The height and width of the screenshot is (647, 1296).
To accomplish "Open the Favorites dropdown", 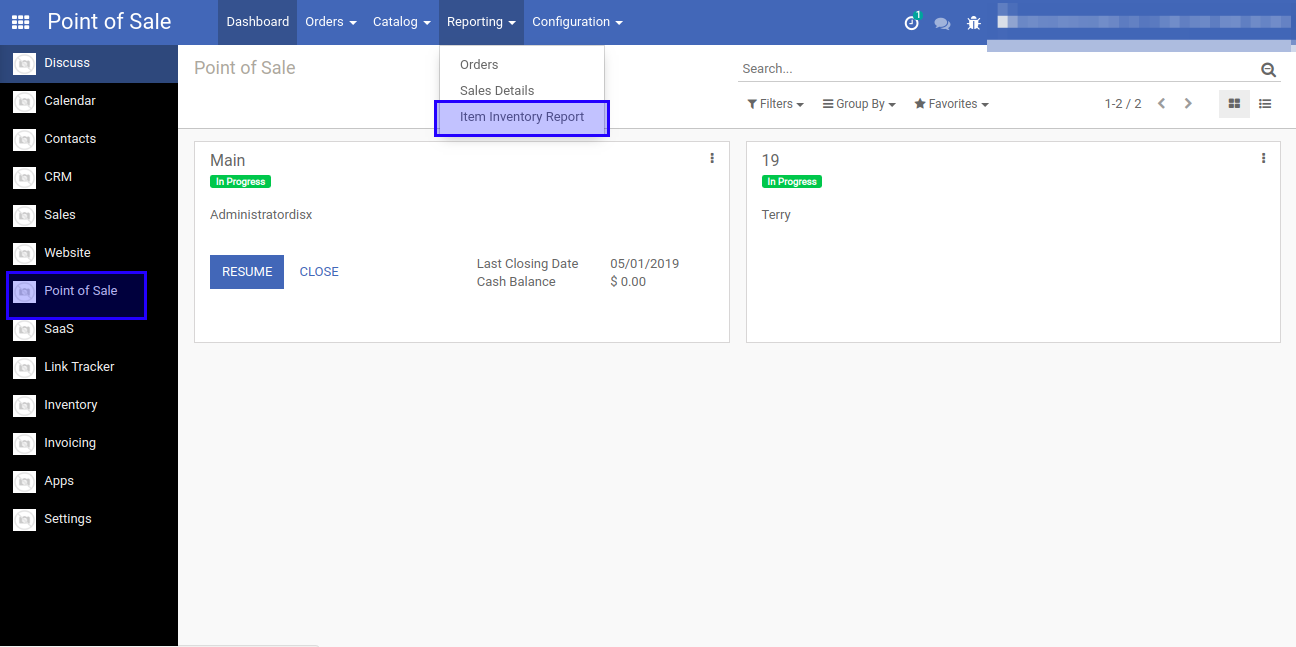I will (951, 104).
